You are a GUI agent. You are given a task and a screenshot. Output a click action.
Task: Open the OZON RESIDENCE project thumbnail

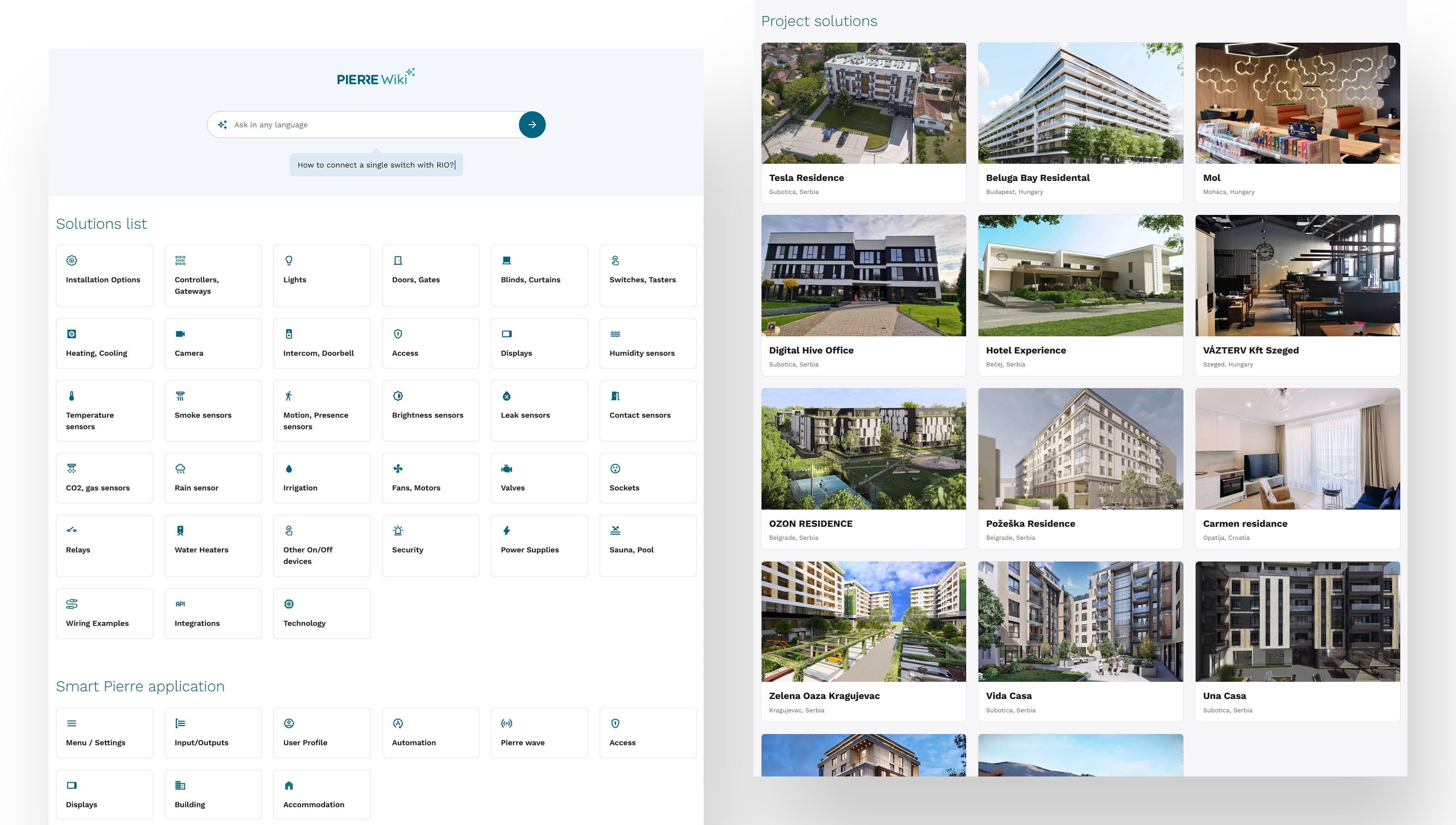(x=863, y=449)
